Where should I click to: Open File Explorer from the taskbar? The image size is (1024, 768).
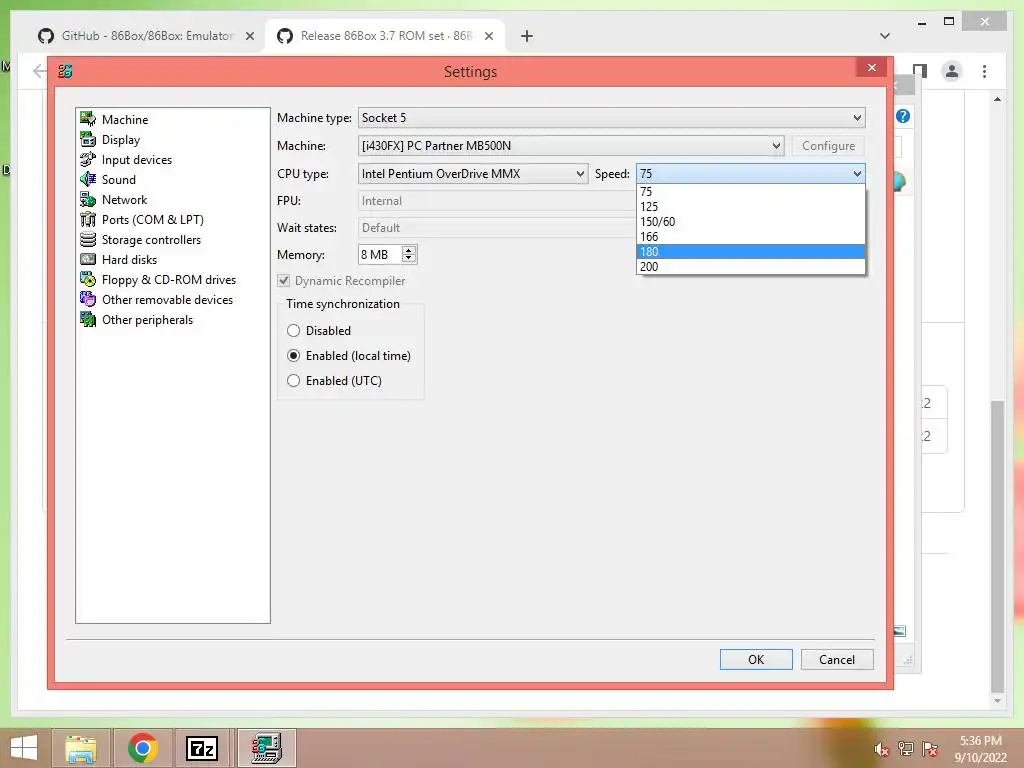click(x=80, y=748)
